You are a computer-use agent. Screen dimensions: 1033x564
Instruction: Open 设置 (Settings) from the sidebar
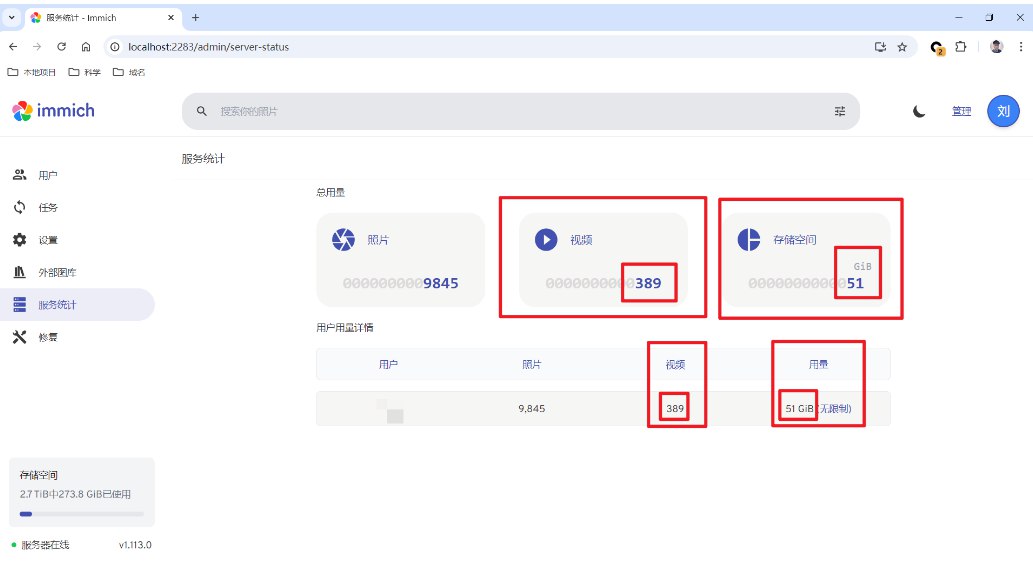47,240
